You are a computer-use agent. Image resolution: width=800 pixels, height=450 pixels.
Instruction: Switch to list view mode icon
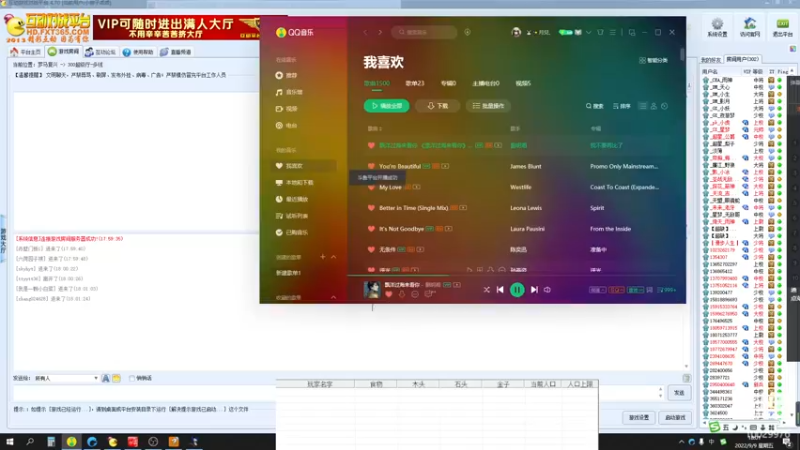tap(642, 106)
